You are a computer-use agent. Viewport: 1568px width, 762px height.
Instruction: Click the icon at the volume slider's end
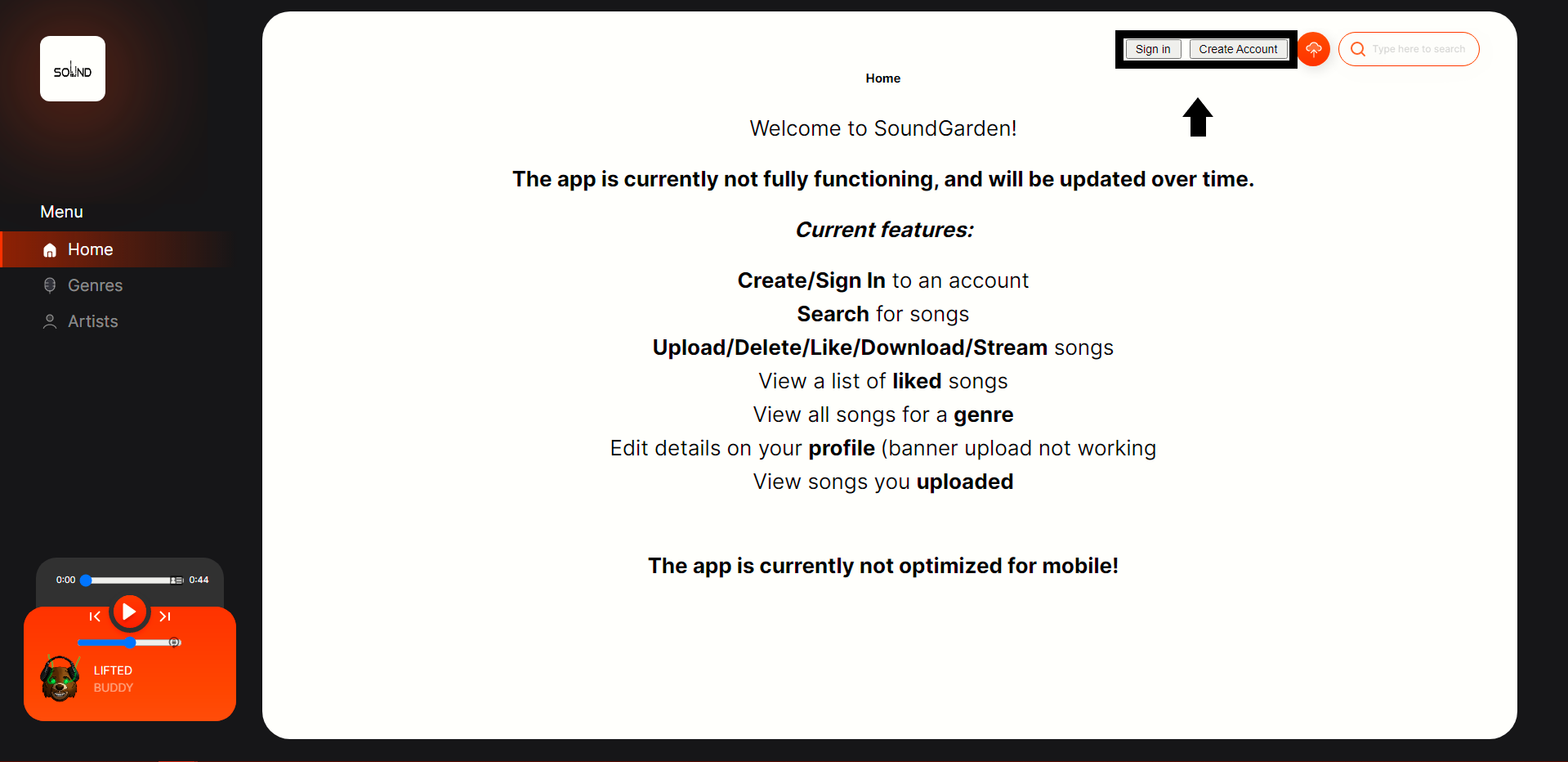point(174,643)
